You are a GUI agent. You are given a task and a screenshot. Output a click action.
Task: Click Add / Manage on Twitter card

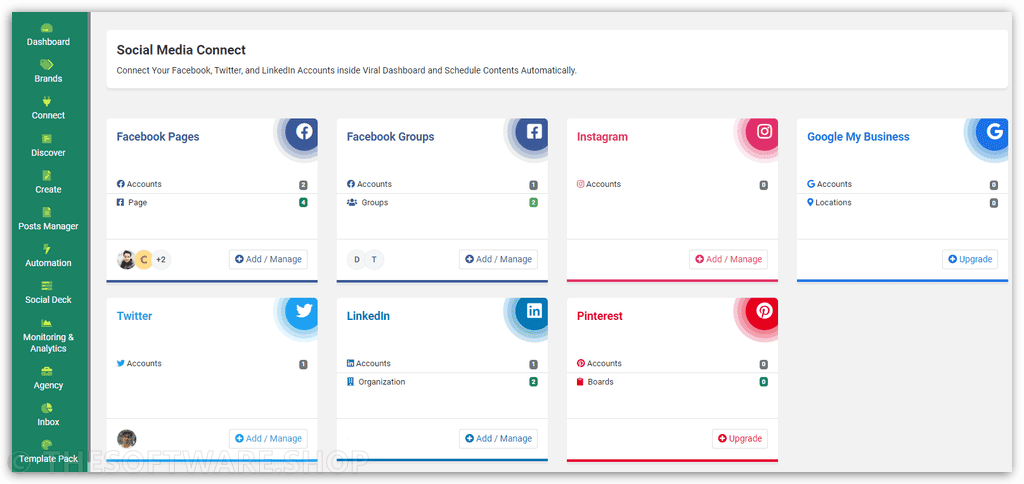pyautogui.click(x=268, y=438)
